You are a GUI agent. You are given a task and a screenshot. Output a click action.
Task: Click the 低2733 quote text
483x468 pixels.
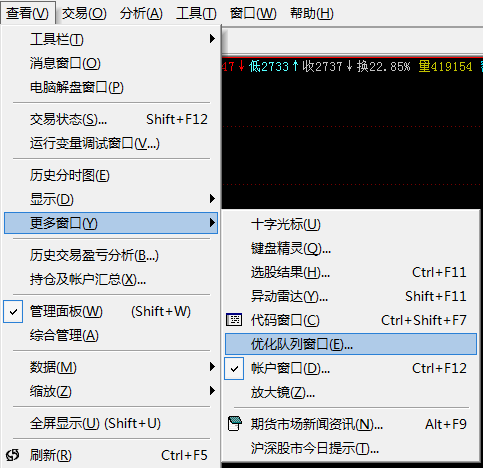coord(269,67)
